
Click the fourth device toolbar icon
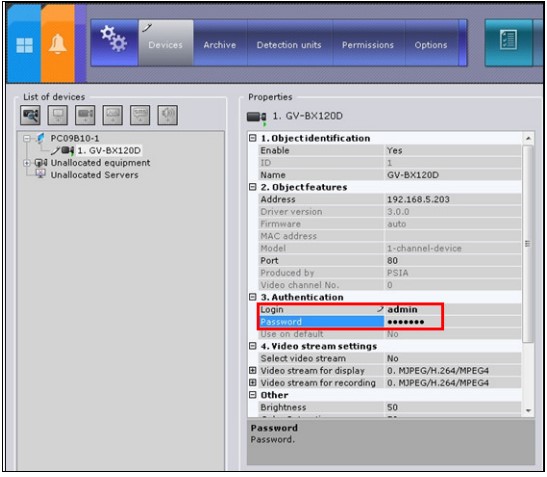pos(113,115)
